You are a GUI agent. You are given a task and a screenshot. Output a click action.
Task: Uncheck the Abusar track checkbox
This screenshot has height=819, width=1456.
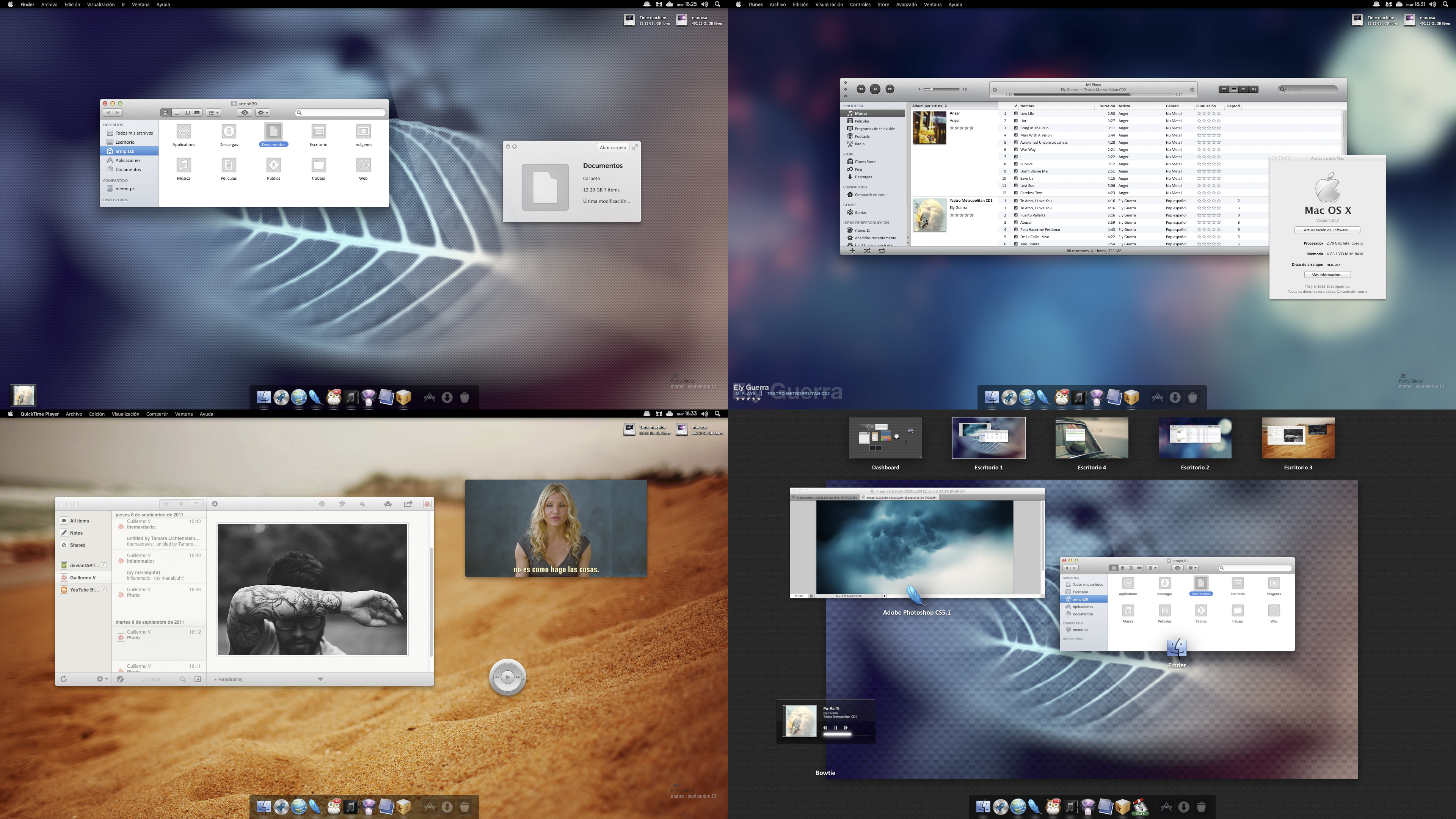(x=1016, y=223)
